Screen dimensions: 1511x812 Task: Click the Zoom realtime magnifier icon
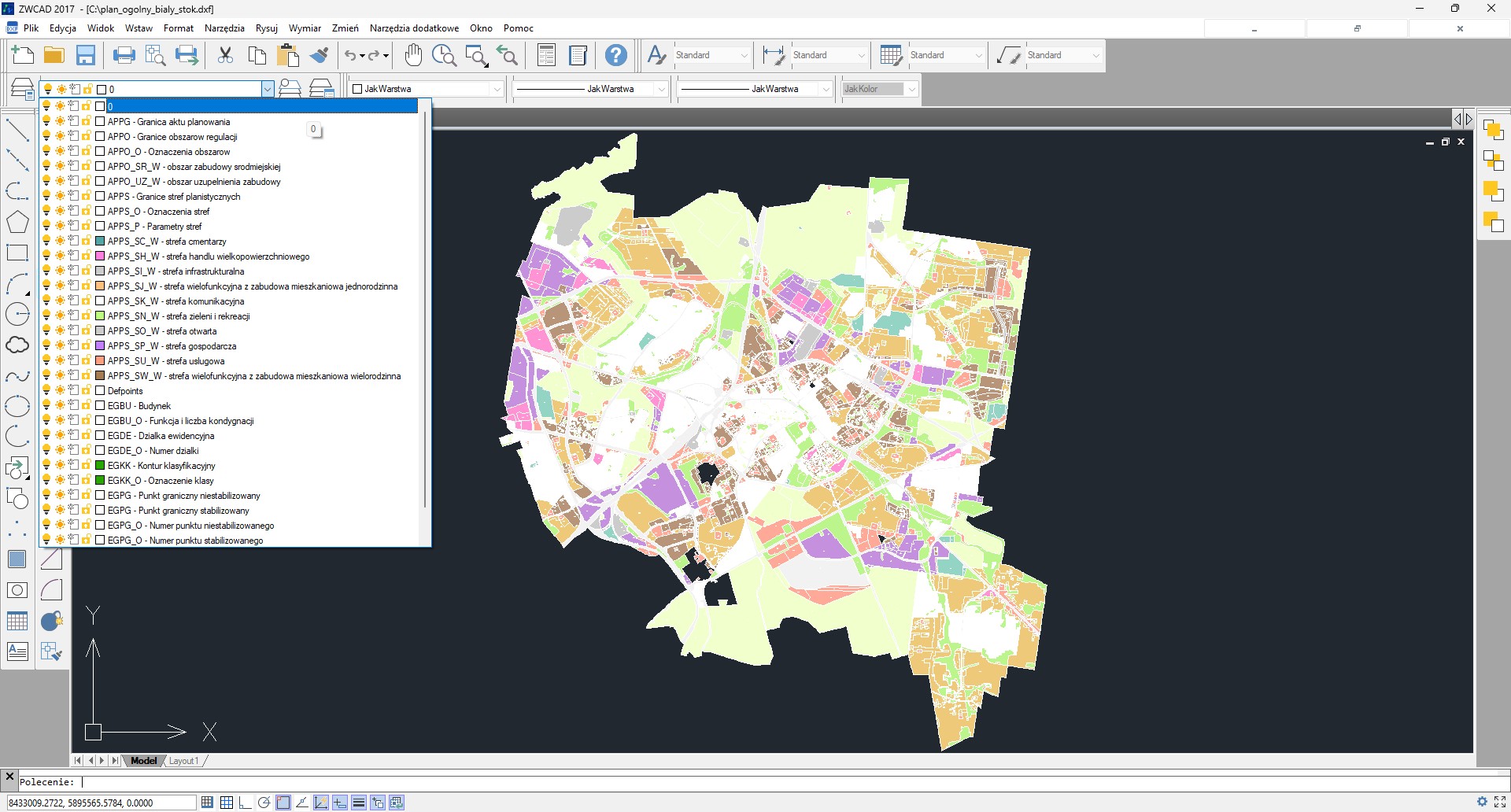click(x=444, y=55)
